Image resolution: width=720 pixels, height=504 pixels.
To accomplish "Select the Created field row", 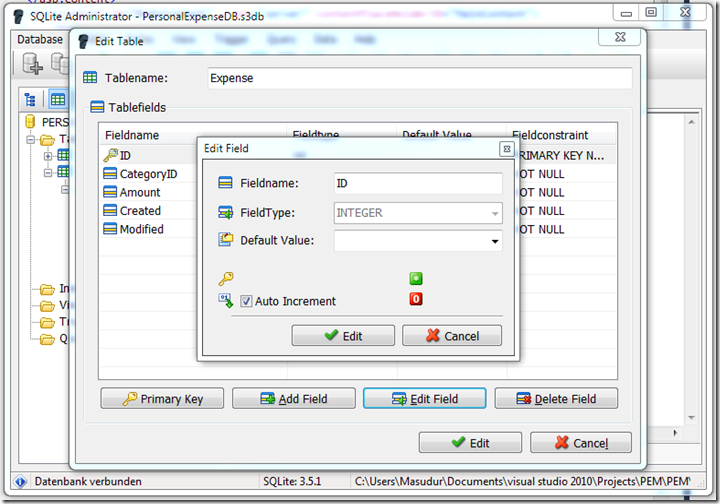I will (358, 211).
